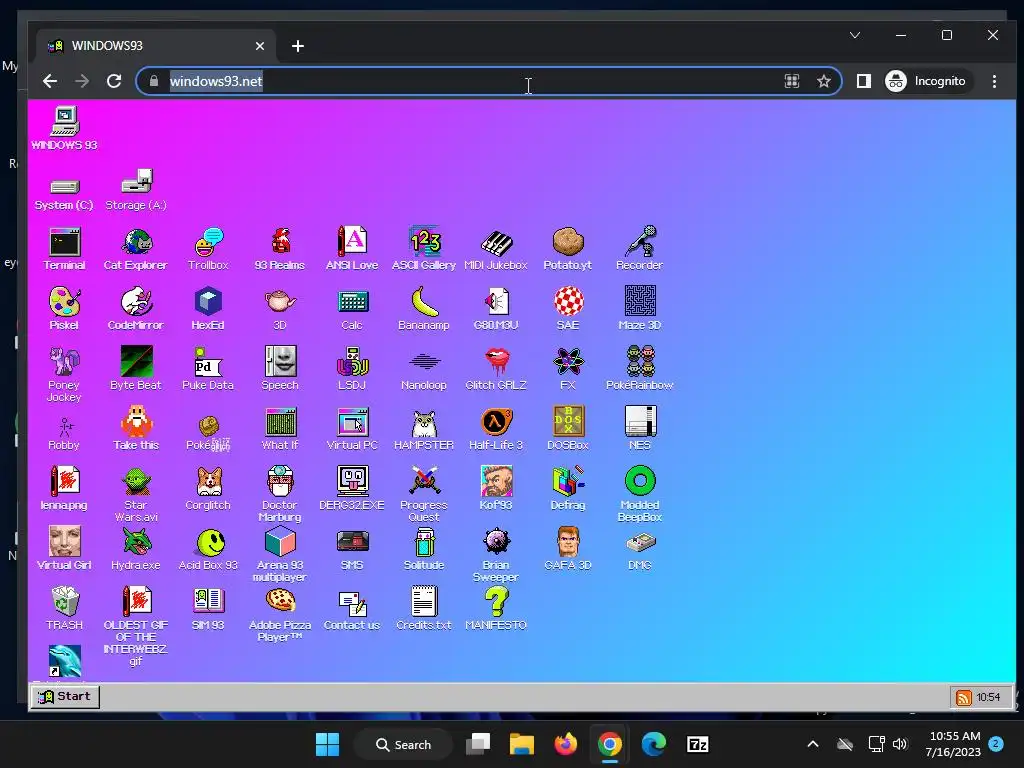Open a new Chrome tab
This screenshot has width=1024, height=768.
(x=298, y=46)
